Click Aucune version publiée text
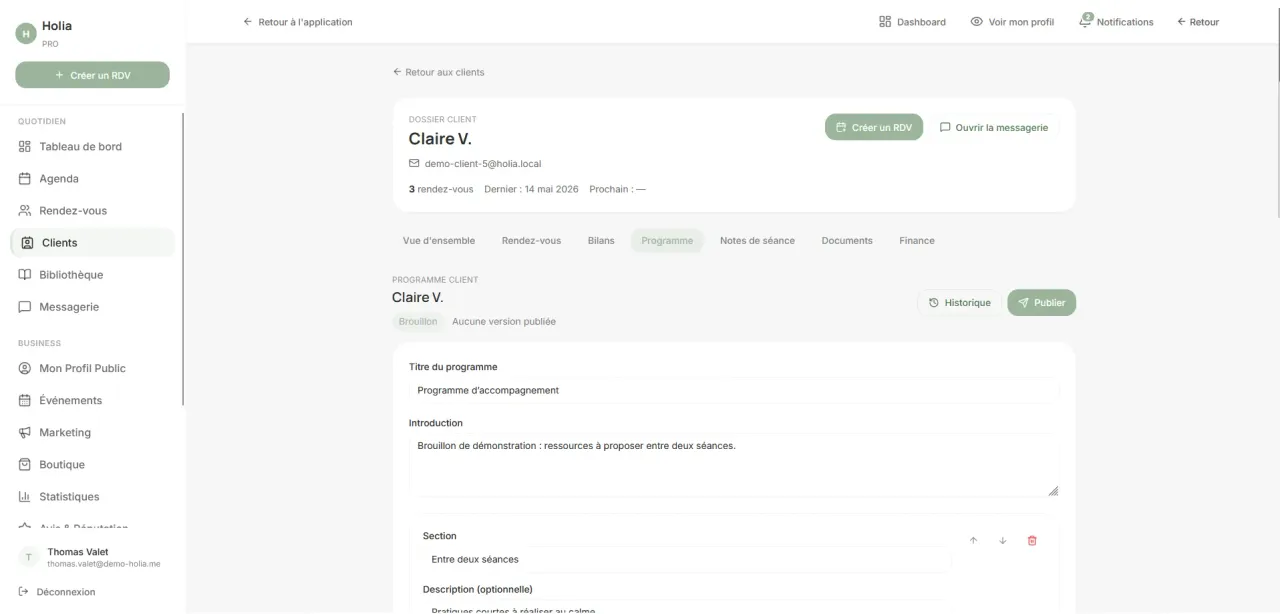This screenshot has width=1280, height=614. tap(504, 322)
